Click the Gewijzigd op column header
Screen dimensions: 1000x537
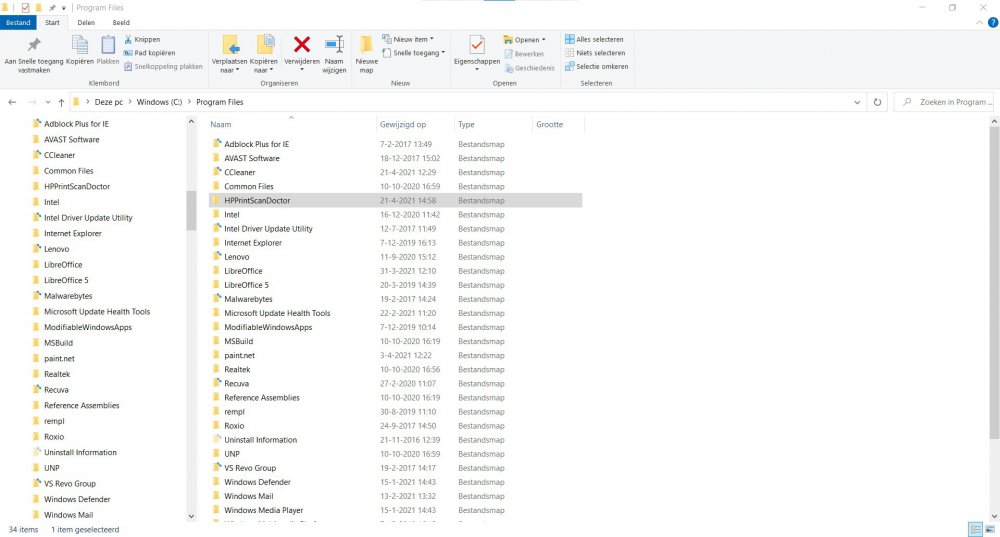click(403, 125)
